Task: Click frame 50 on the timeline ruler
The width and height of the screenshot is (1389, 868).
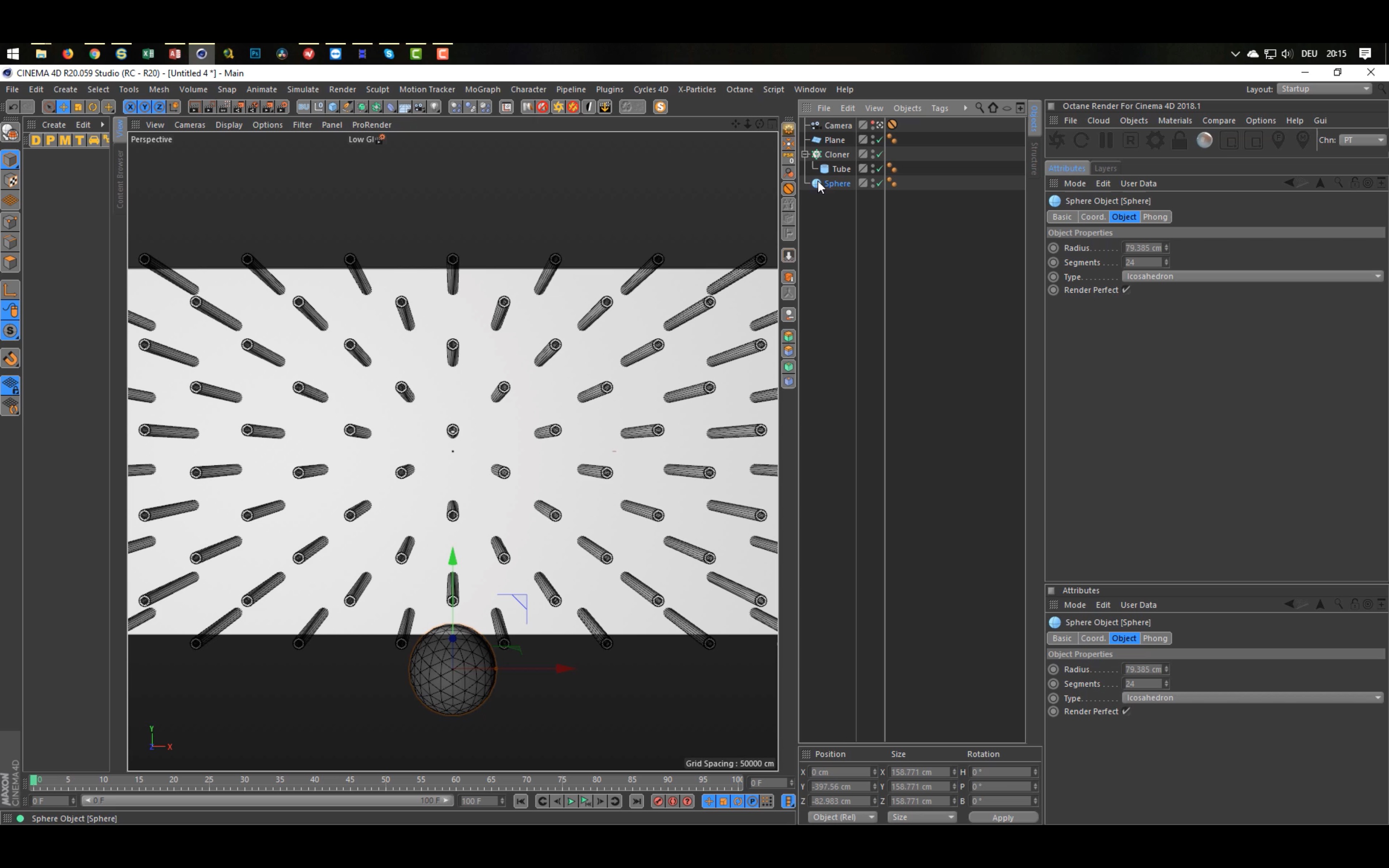Action: pos(386,780)
